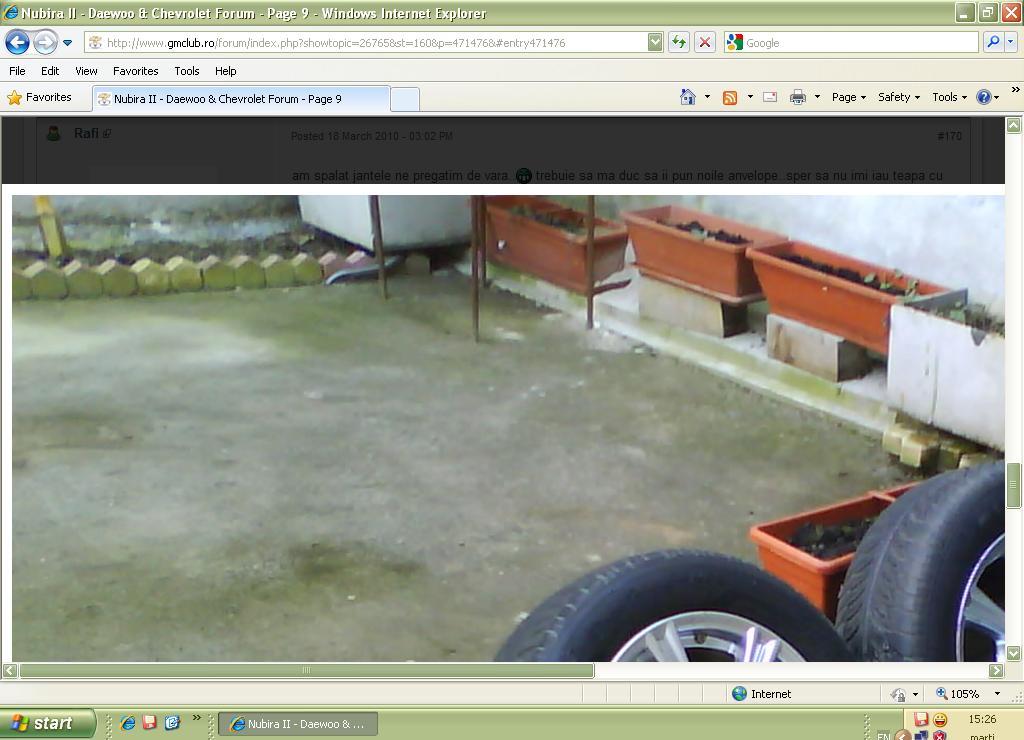Expand the feeds dropdown arrow
Viewport: 1024px width, 740px height.
point(750,97)
